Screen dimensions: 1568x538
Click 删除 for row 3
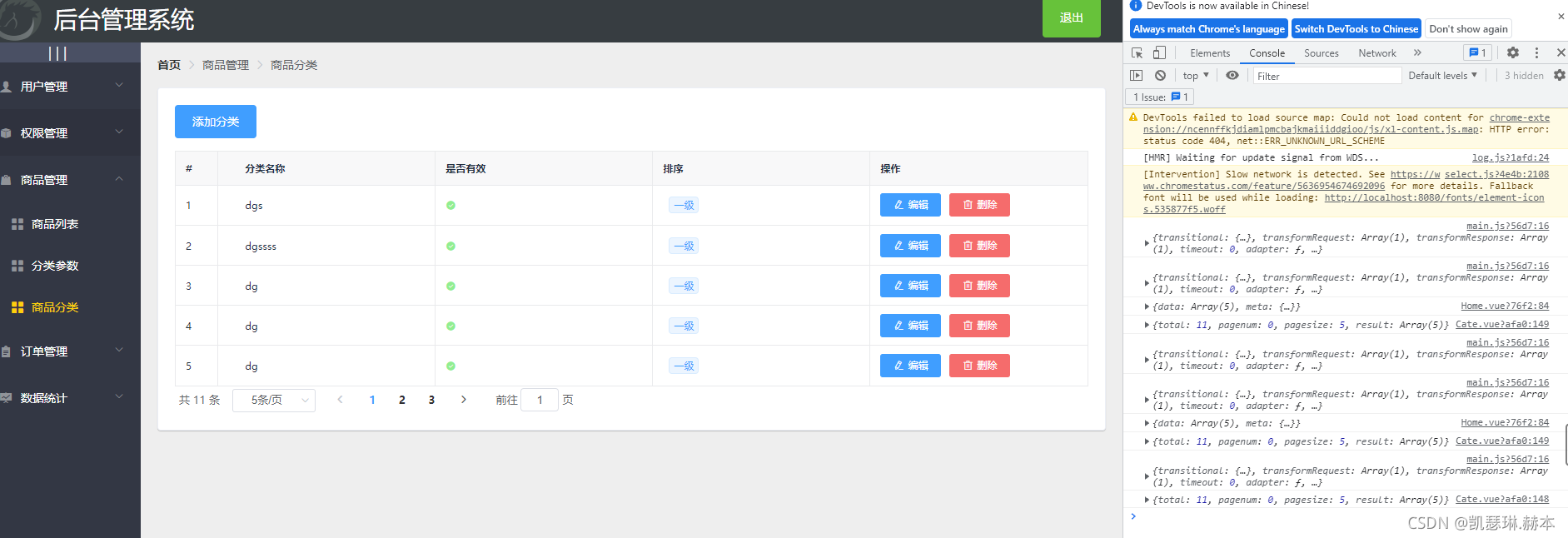coord(979,286)
